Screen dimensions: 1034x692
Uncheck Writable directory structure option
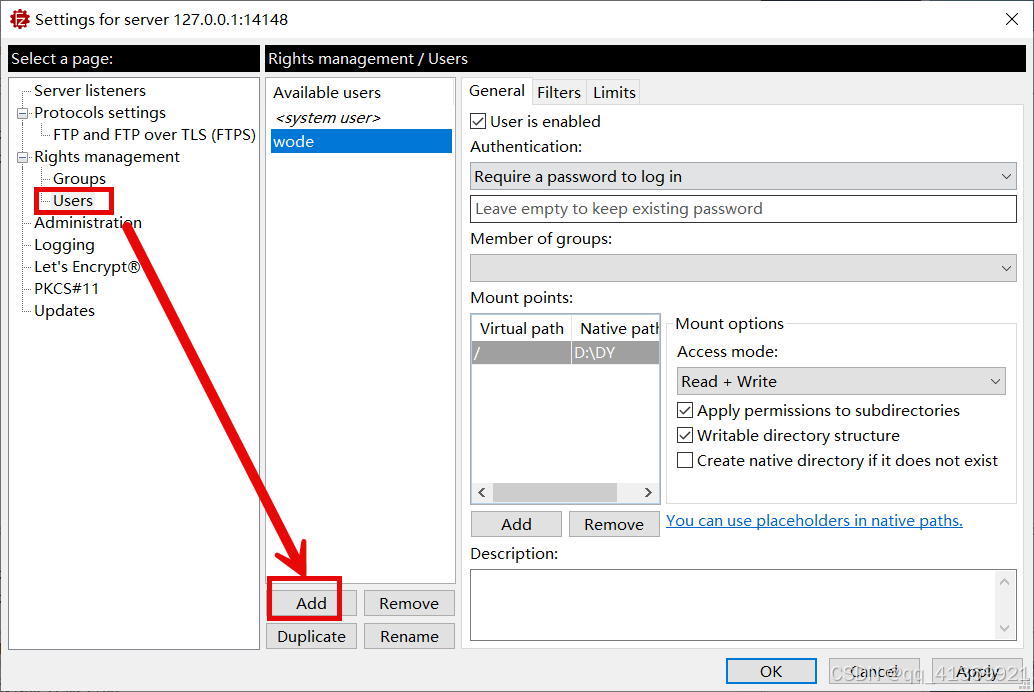(685, 436)
